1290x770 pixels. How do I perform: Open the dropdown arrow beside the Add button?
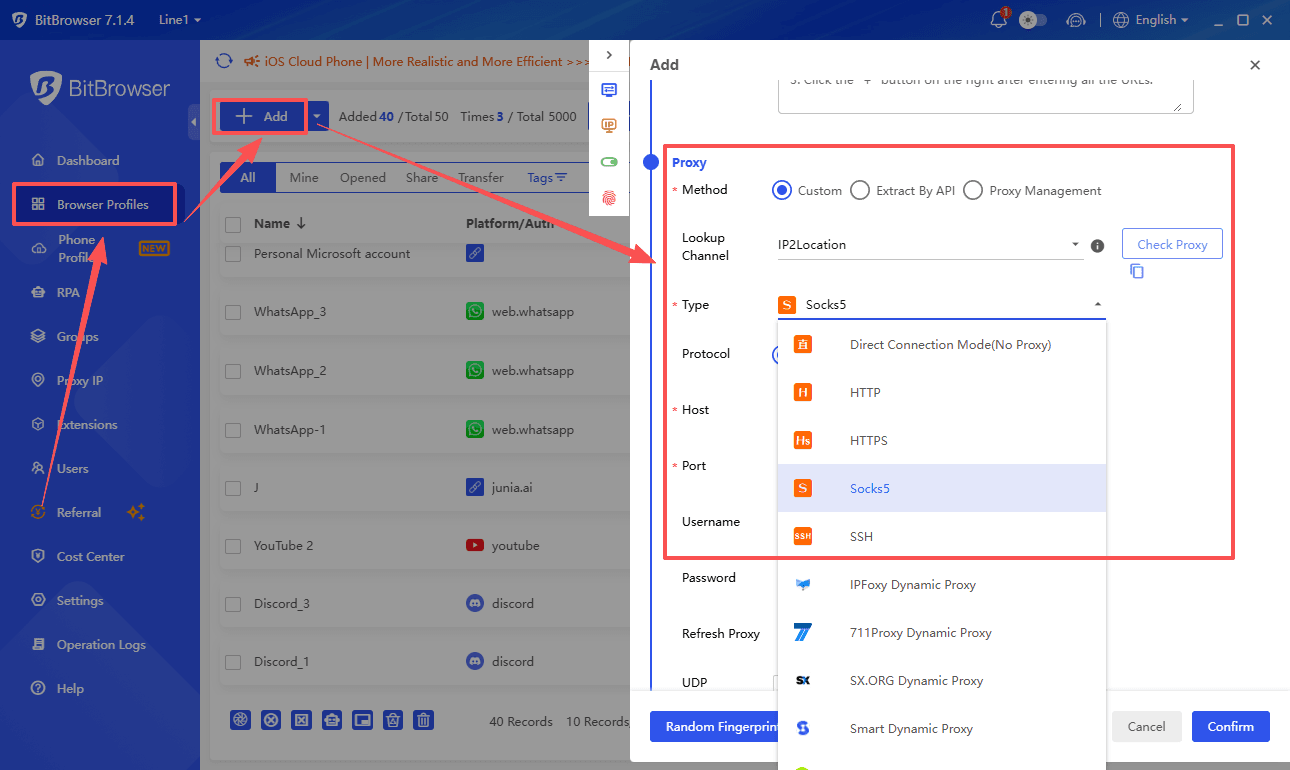point(318,117)
